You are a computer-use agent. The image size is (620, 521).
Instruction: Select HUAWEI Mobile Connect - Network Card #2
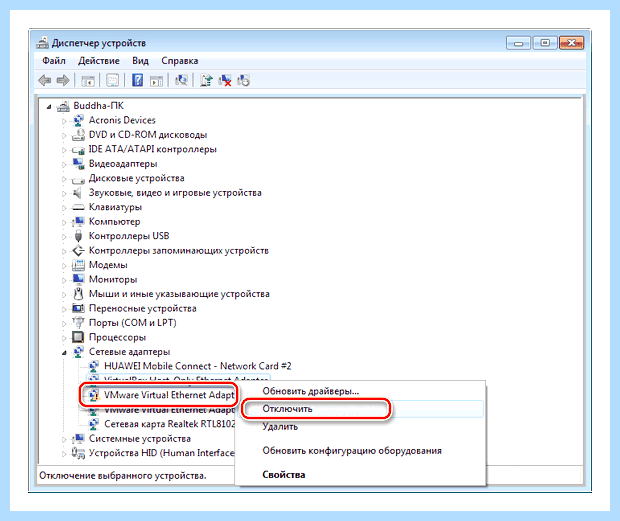(198, 366)
